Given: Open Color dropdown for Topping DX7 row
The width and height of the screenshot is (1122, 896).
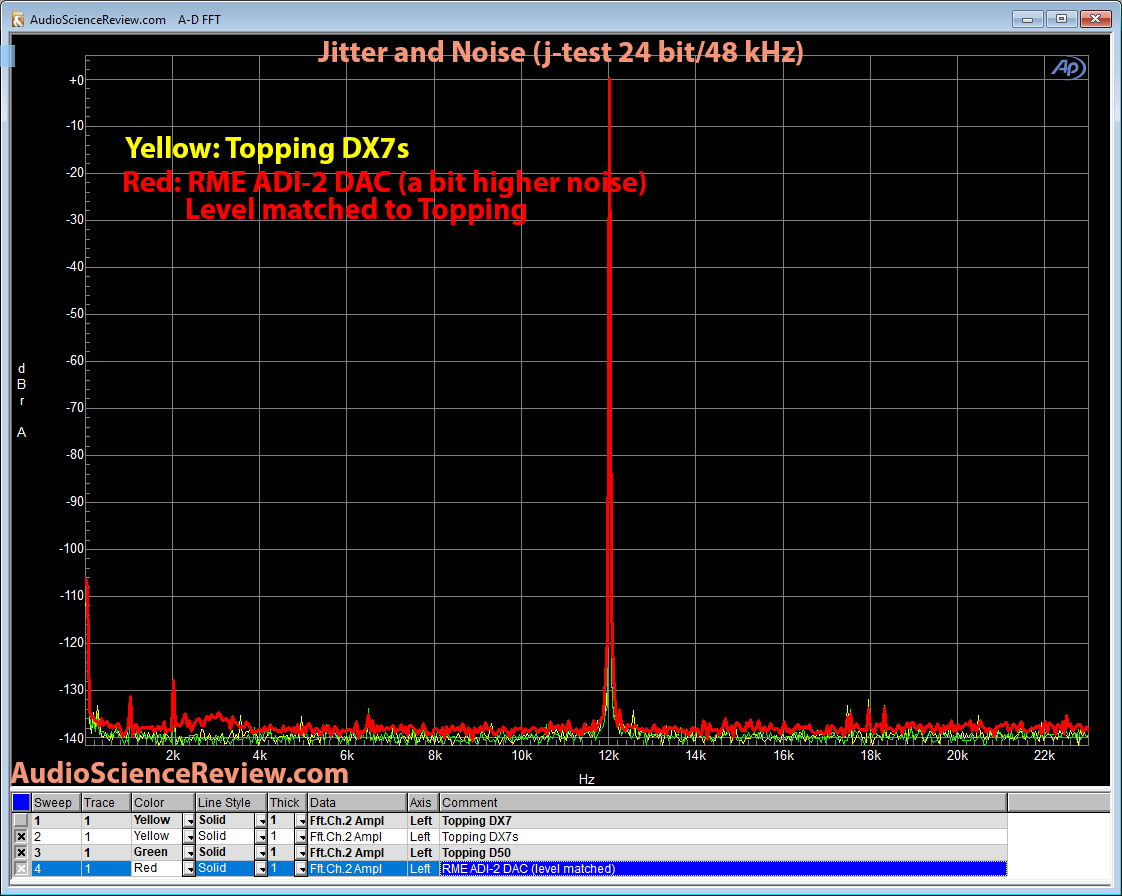Looking at the screenshot, I should (189, 821).
